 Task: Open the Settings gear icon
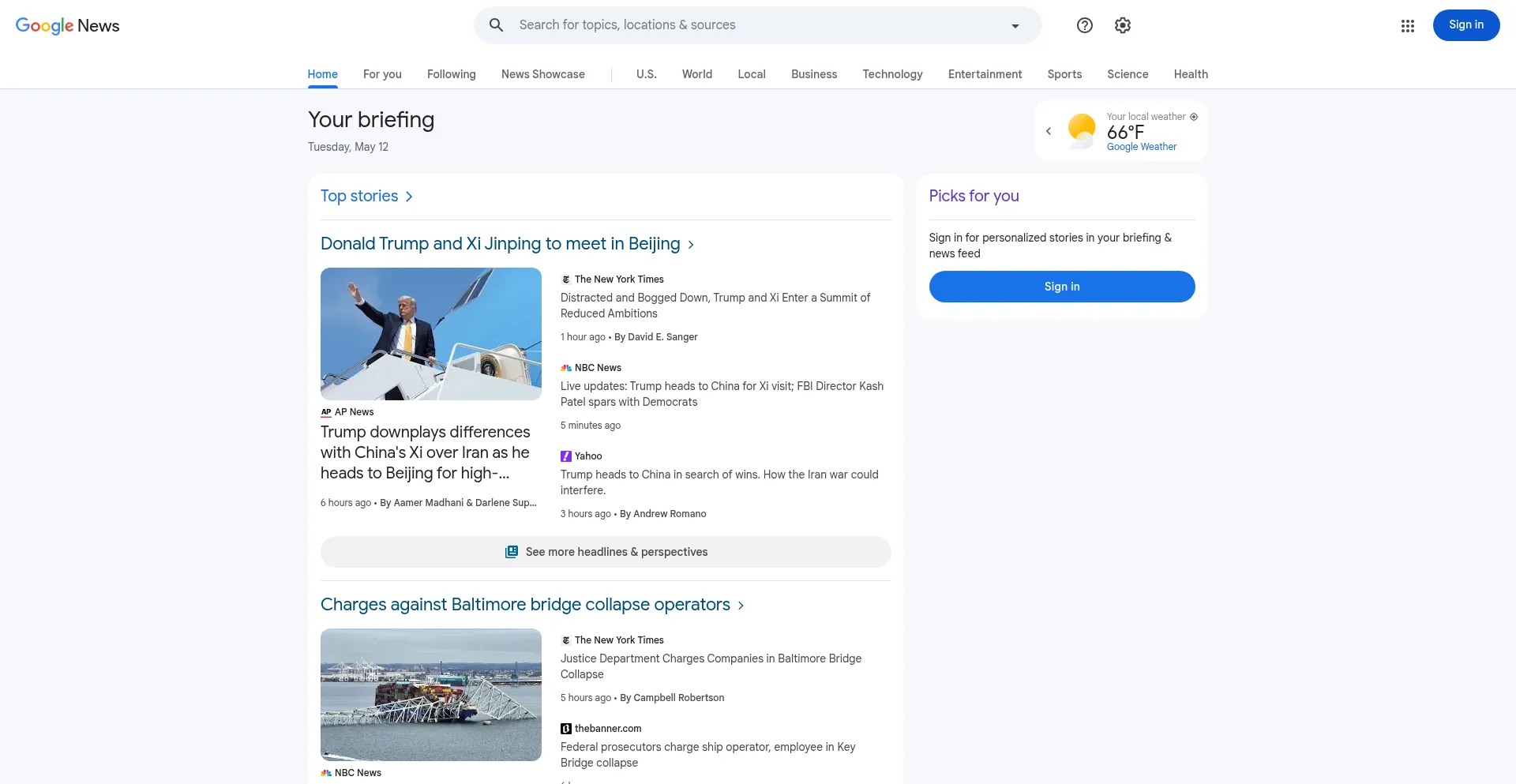point(1123,25)
